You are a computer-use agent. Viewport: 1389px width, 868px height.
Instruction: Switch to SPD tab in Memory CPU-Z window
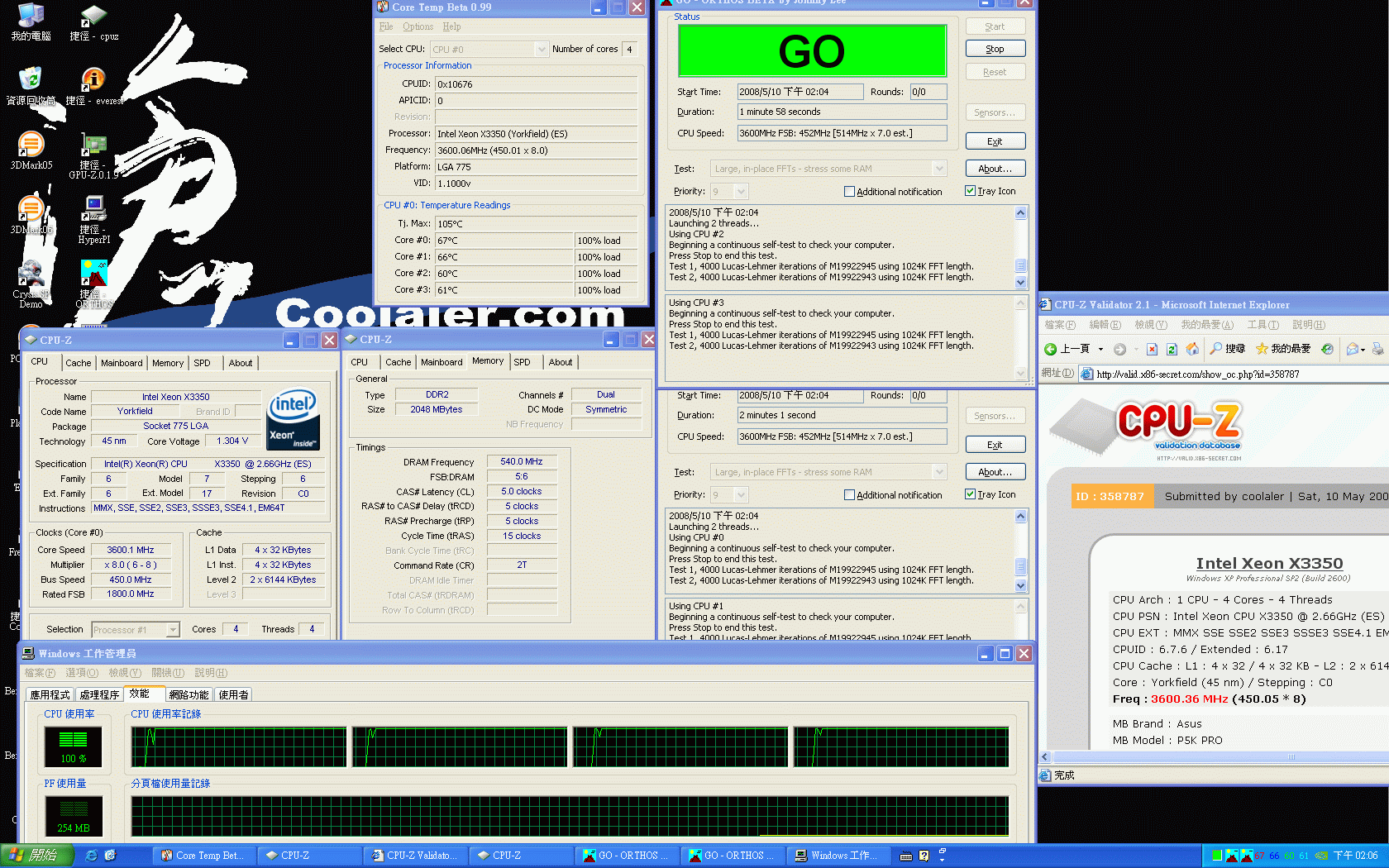tap(522, 362)
